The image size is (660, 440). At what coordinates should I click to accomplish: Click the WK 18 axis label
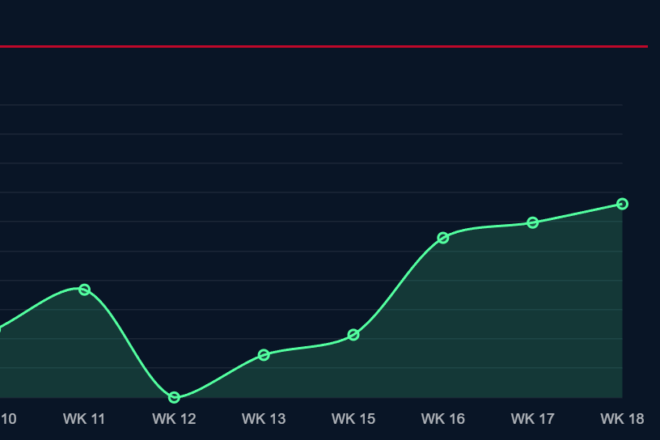pos(622,418)
